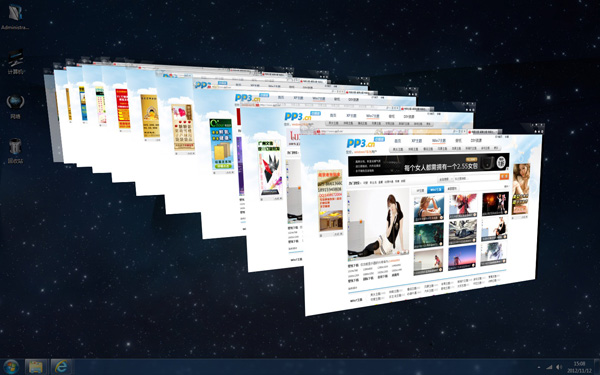Open the network signal tray icon
The image size is (600, 375).
pyautogui.click(x=549, y=367)
